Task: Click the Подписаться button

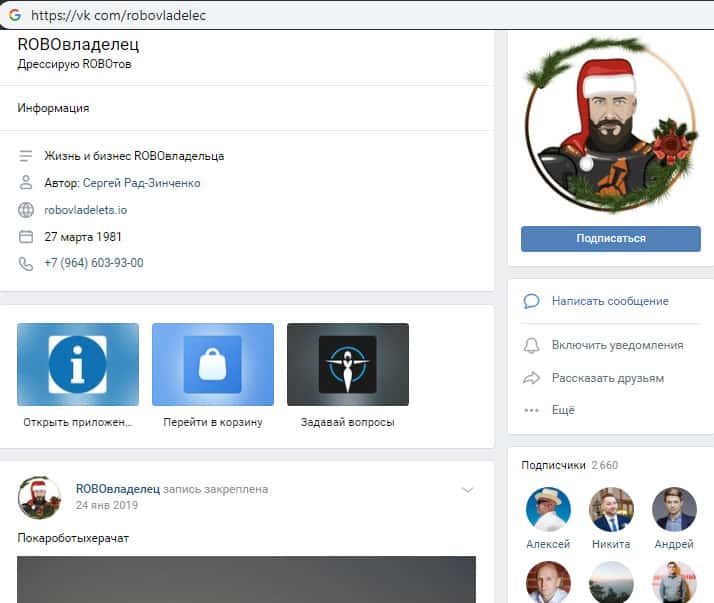Action: pyautogui.click(x=611, y=239)
